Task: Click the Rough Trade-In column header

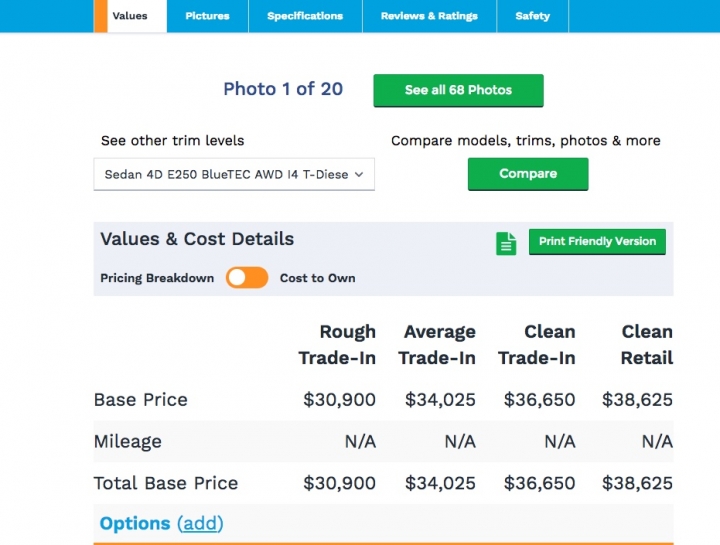Action: (x=338, y=345)
